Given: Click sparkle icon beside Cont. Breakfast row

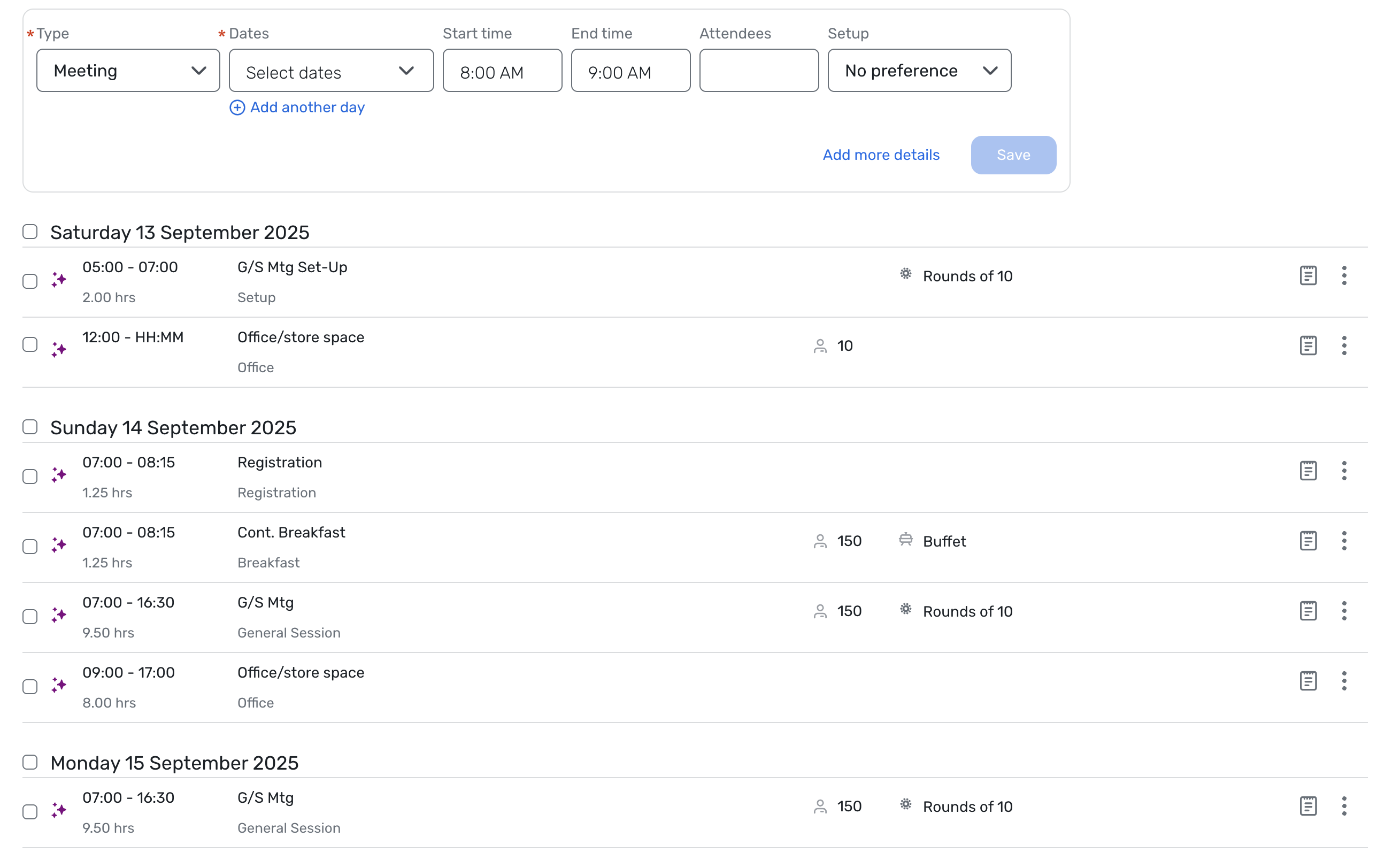Looking at the screenshot, I should pos(59,545).
